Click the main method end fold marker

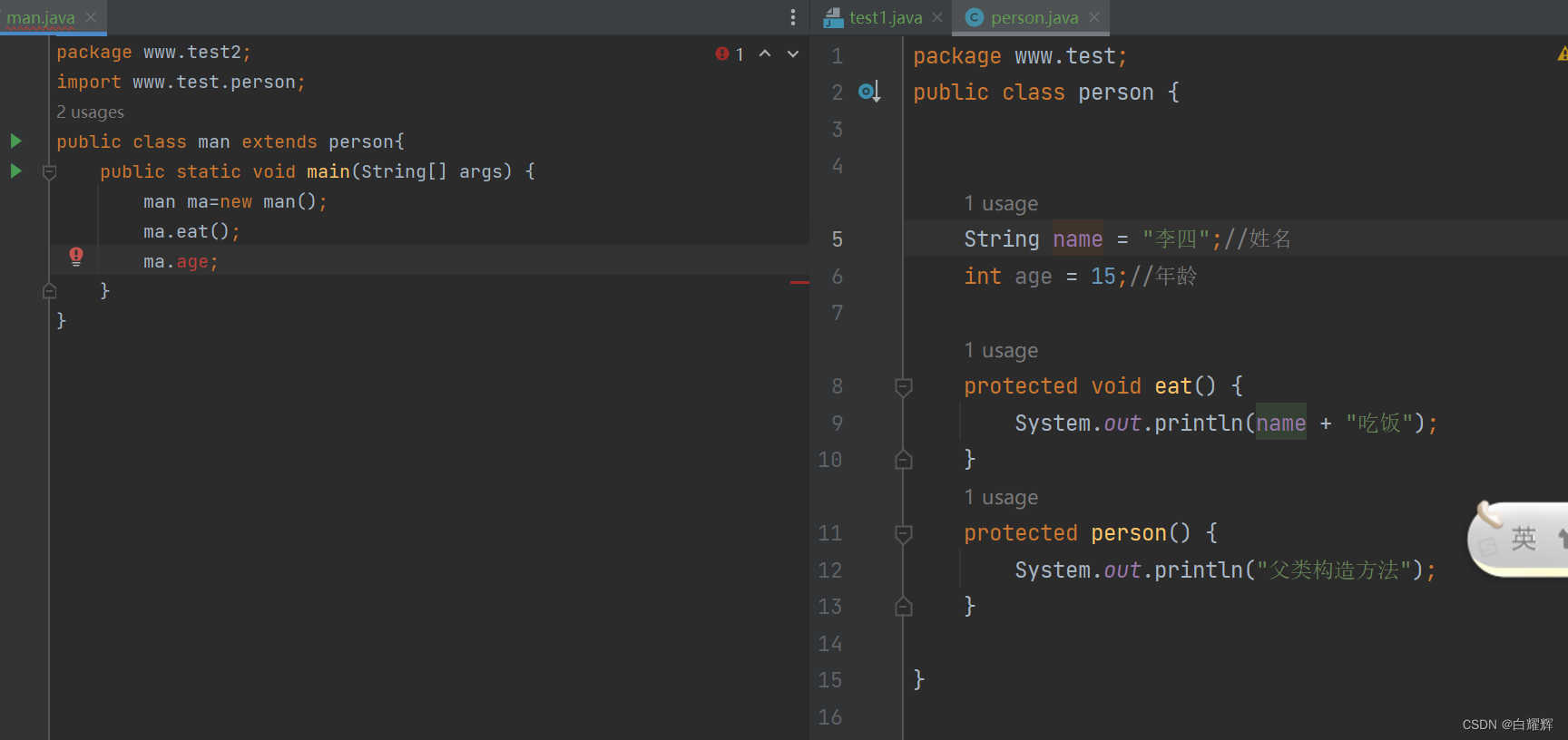[50, 291]
